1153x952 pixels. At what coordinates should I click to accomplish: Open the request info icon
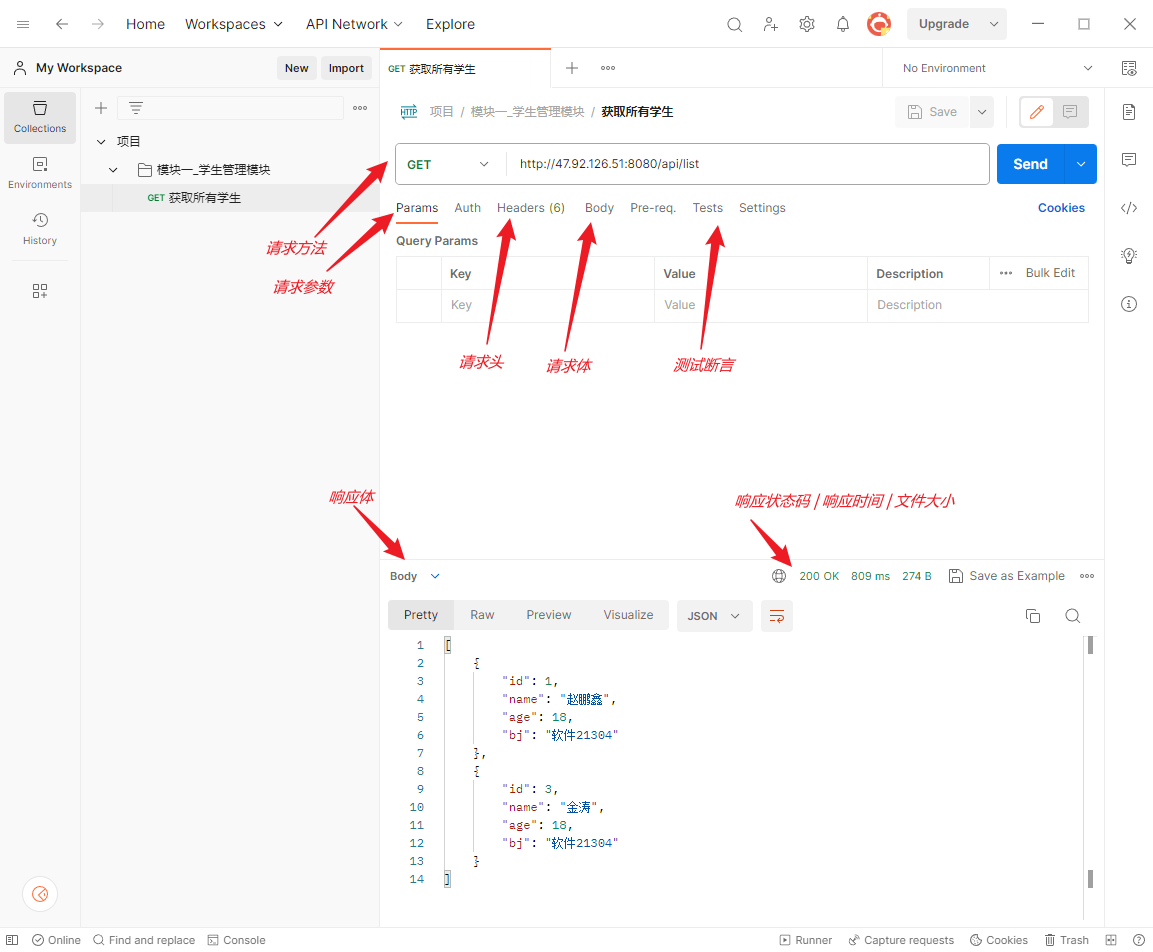click(x=1129, y=304)
